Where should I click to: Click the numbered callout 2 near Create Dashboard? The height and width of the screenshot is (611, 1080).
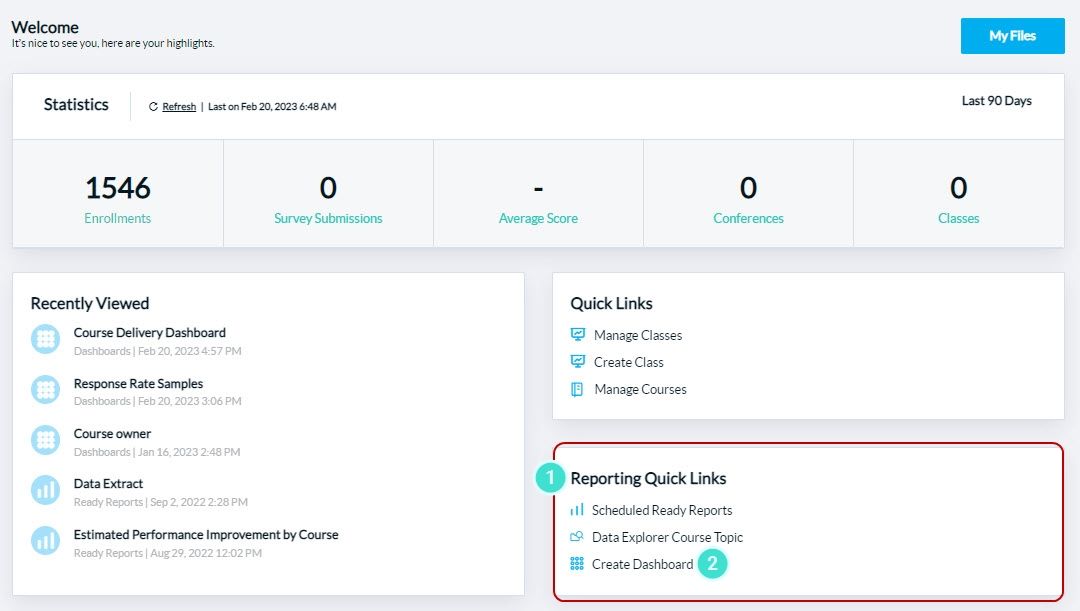point(713,564)
